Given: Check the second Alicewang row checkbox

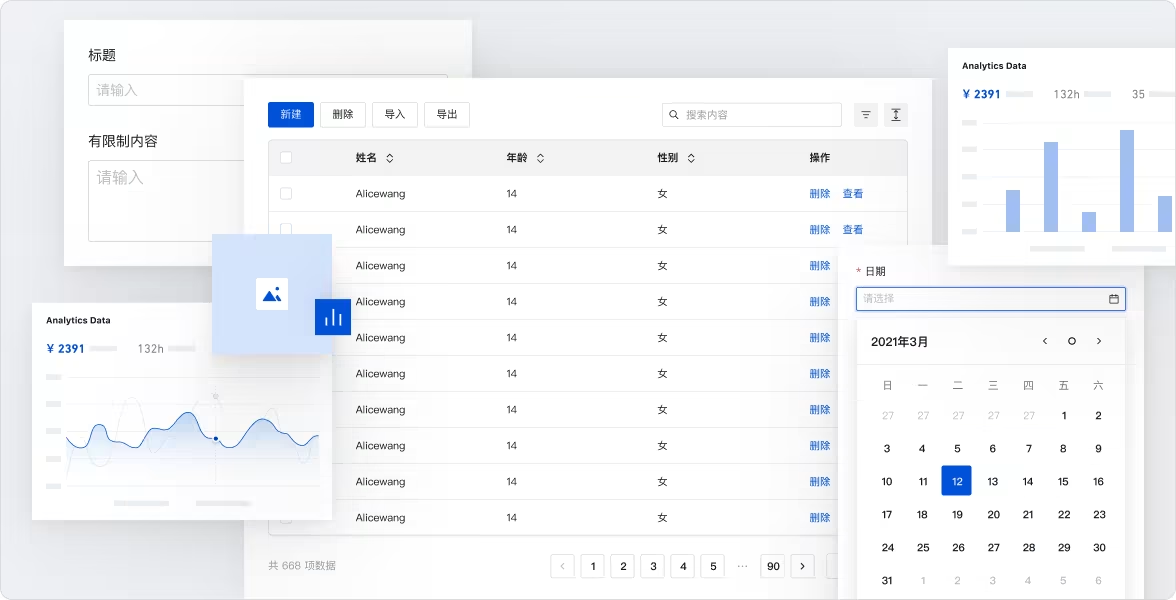Looking at the screenshot, I should 286,230.
